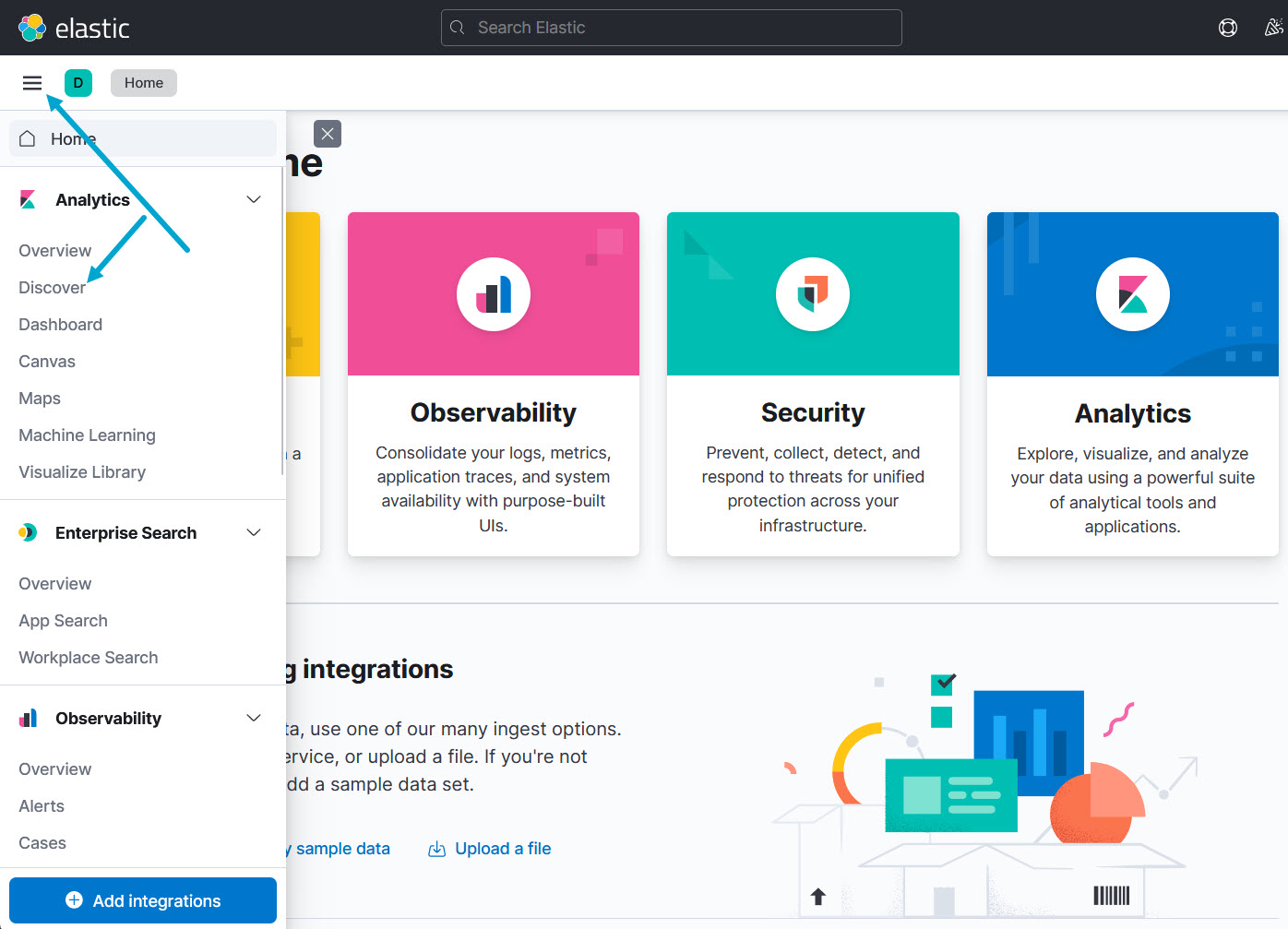Viewport: 1288px width, 929px height.
Task: Click the Upload a file link
Action: point(502,849)
